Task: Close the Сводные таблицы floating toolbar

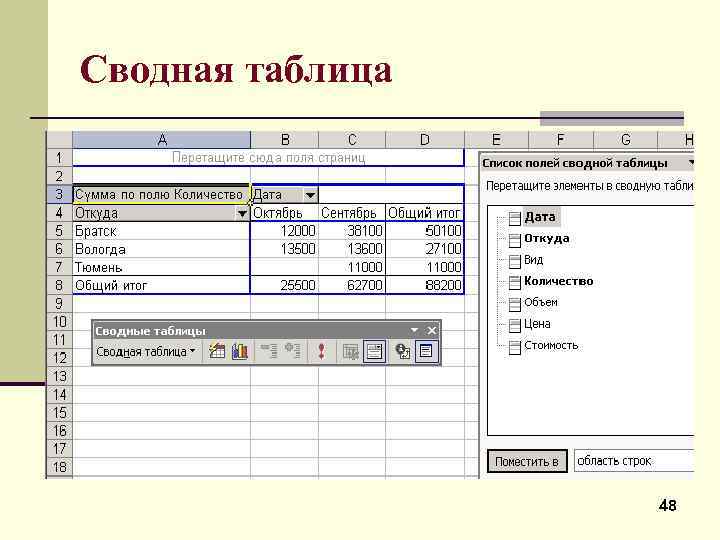Action: click(432, 331)
